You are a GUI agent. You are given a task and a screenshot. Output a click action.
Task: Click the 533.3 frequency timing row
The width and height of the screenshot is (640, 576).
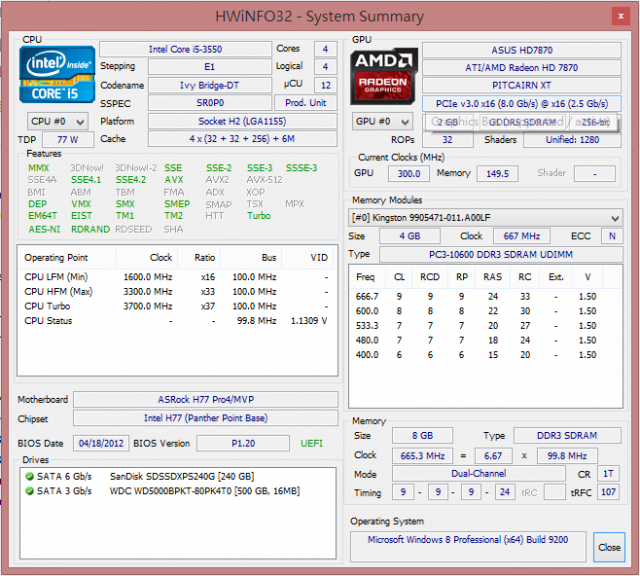coord(485,326)
